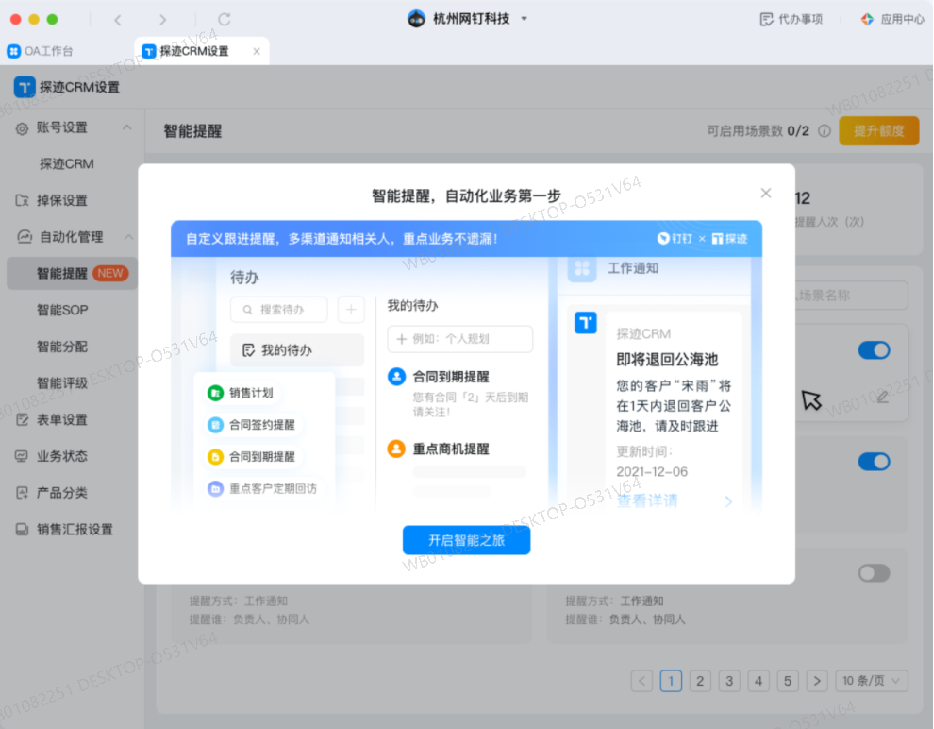Open the 杭州网钉科技 organization dropdown
The image size is (934, 729).
point(524,19)
